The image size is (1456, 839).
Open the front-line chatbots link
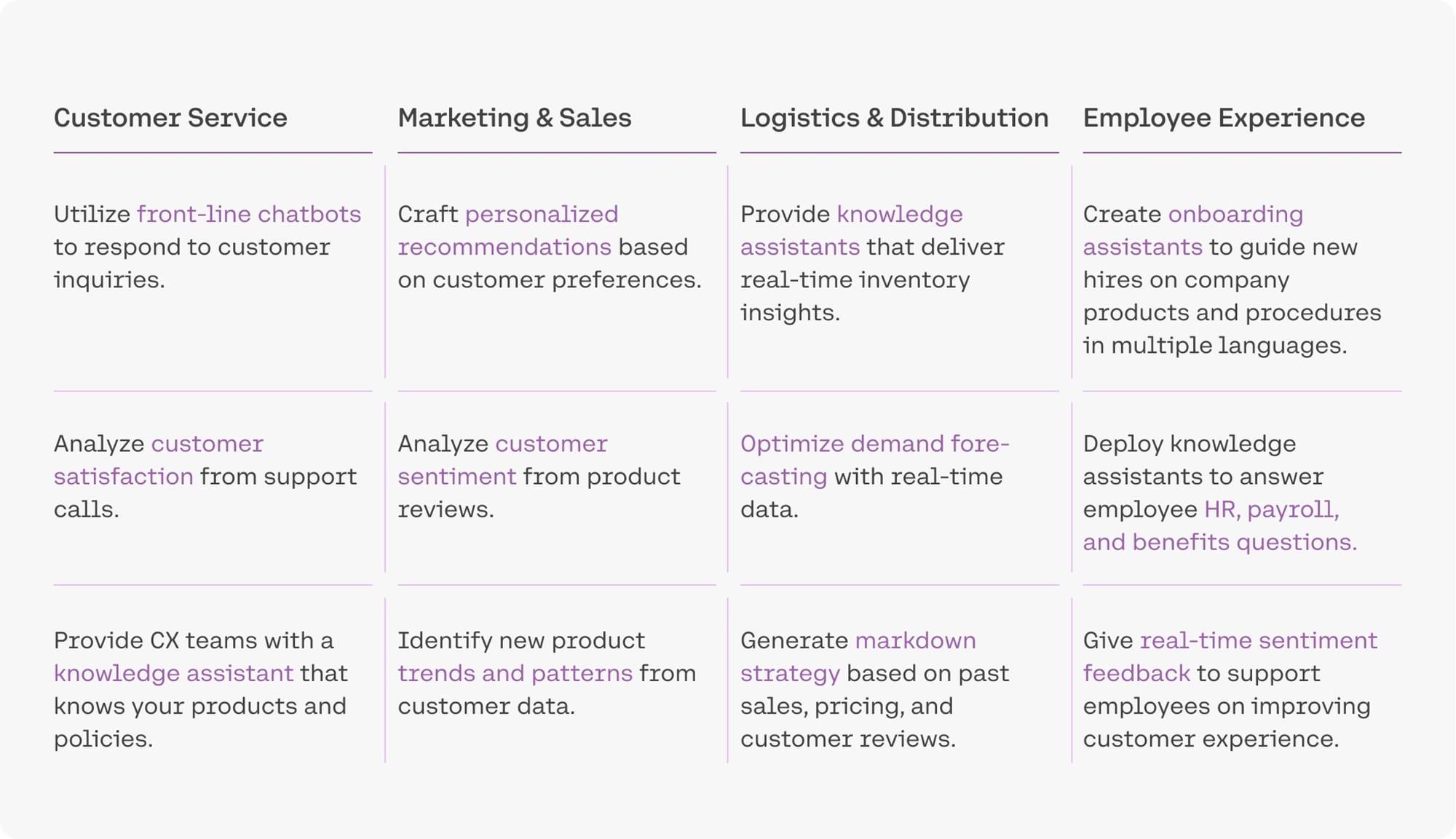coord(249,214)
